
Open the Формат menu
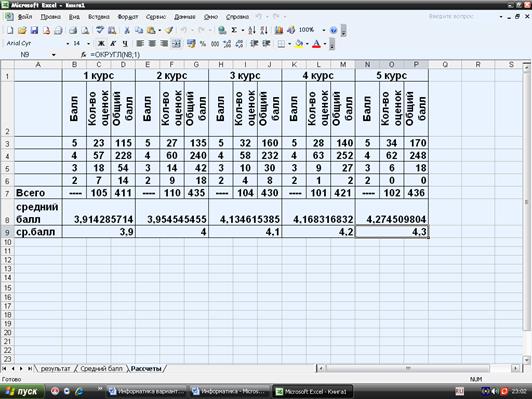pos(128,17)
